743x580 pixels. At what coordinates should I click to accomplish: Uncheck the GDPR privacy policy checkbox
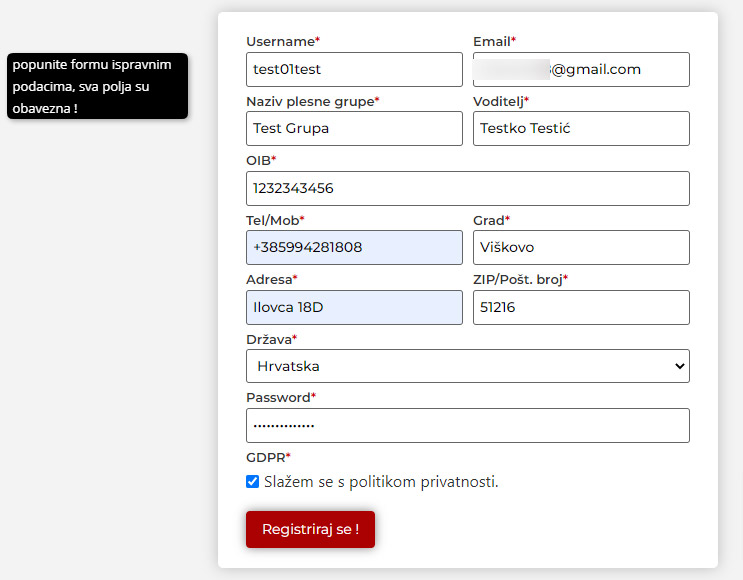coord(252,482)
